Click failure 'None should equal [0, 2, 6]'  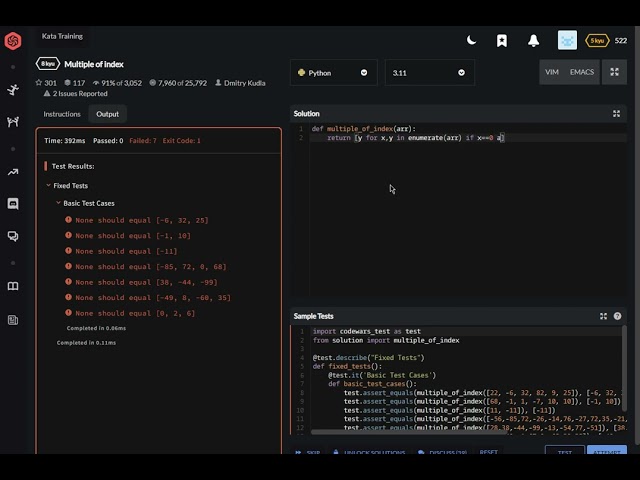point(135,313)
